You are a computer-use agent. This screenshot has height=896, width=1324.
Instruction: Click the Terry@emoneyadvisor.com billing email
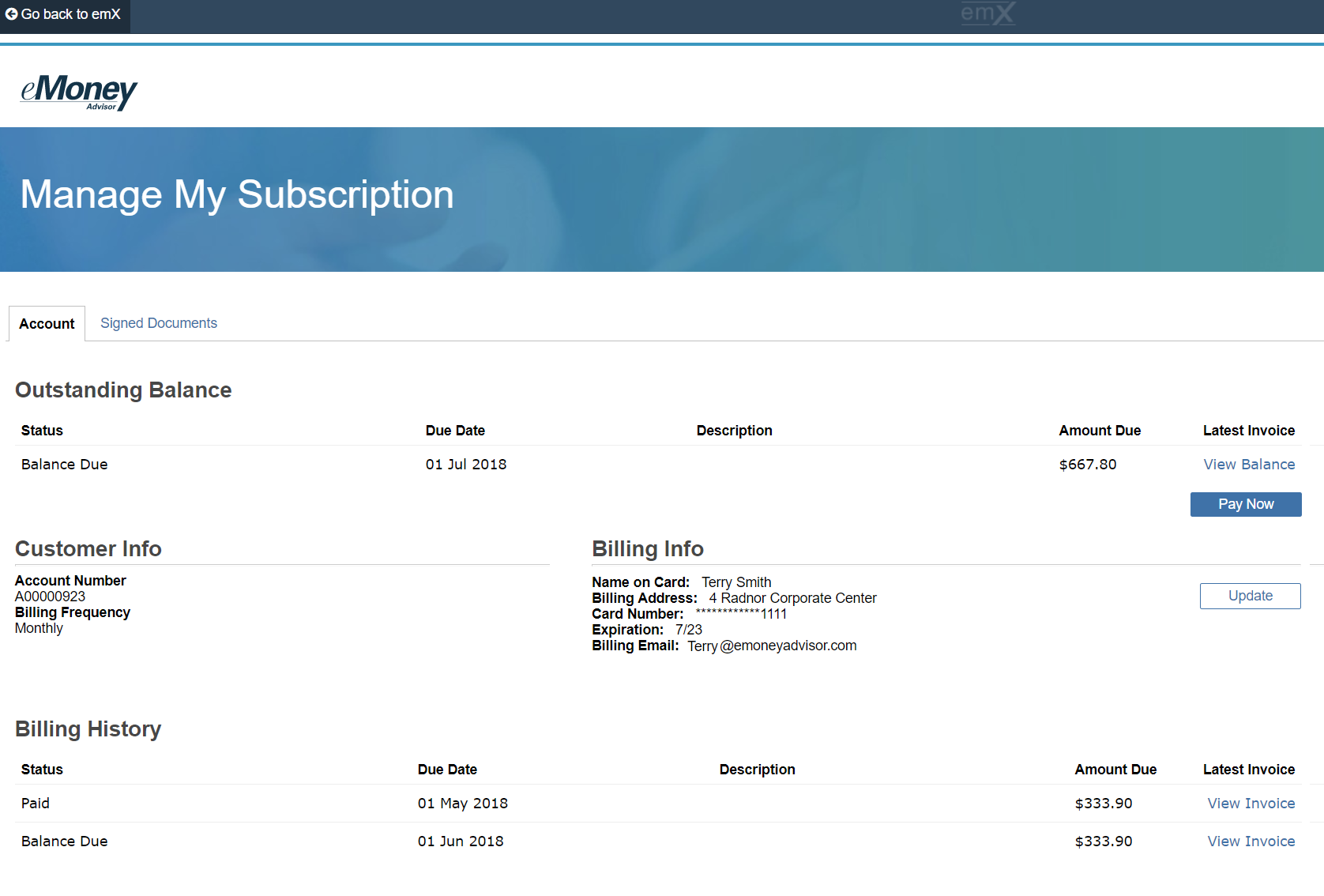pyautogui.click(x=772, y=646)
